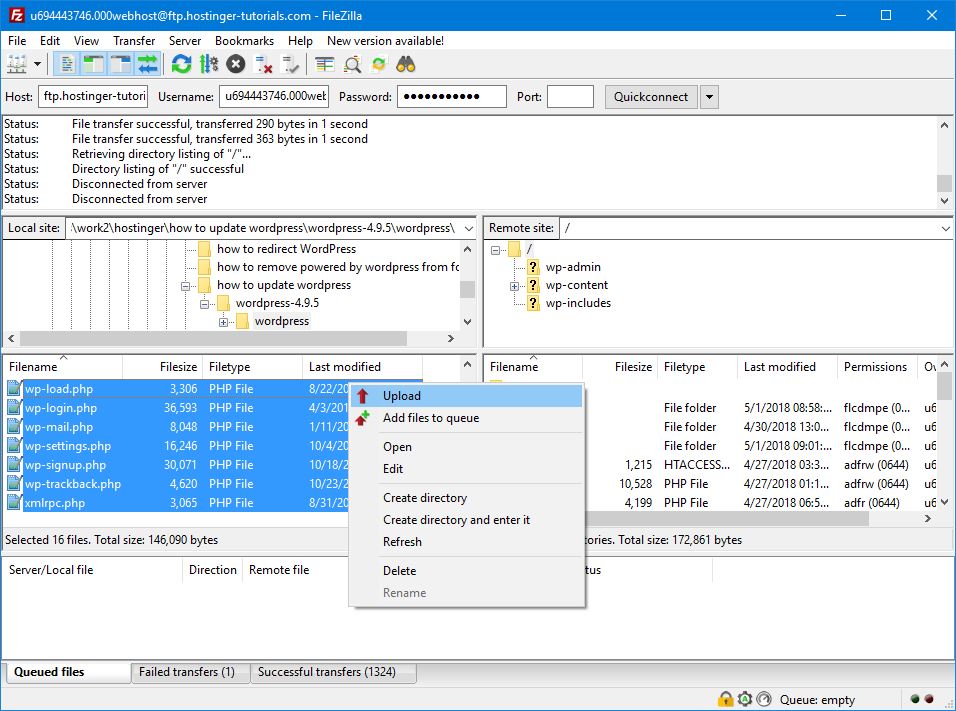Open the Site Manager icon
956x711 pixels.
coord(16,64)
